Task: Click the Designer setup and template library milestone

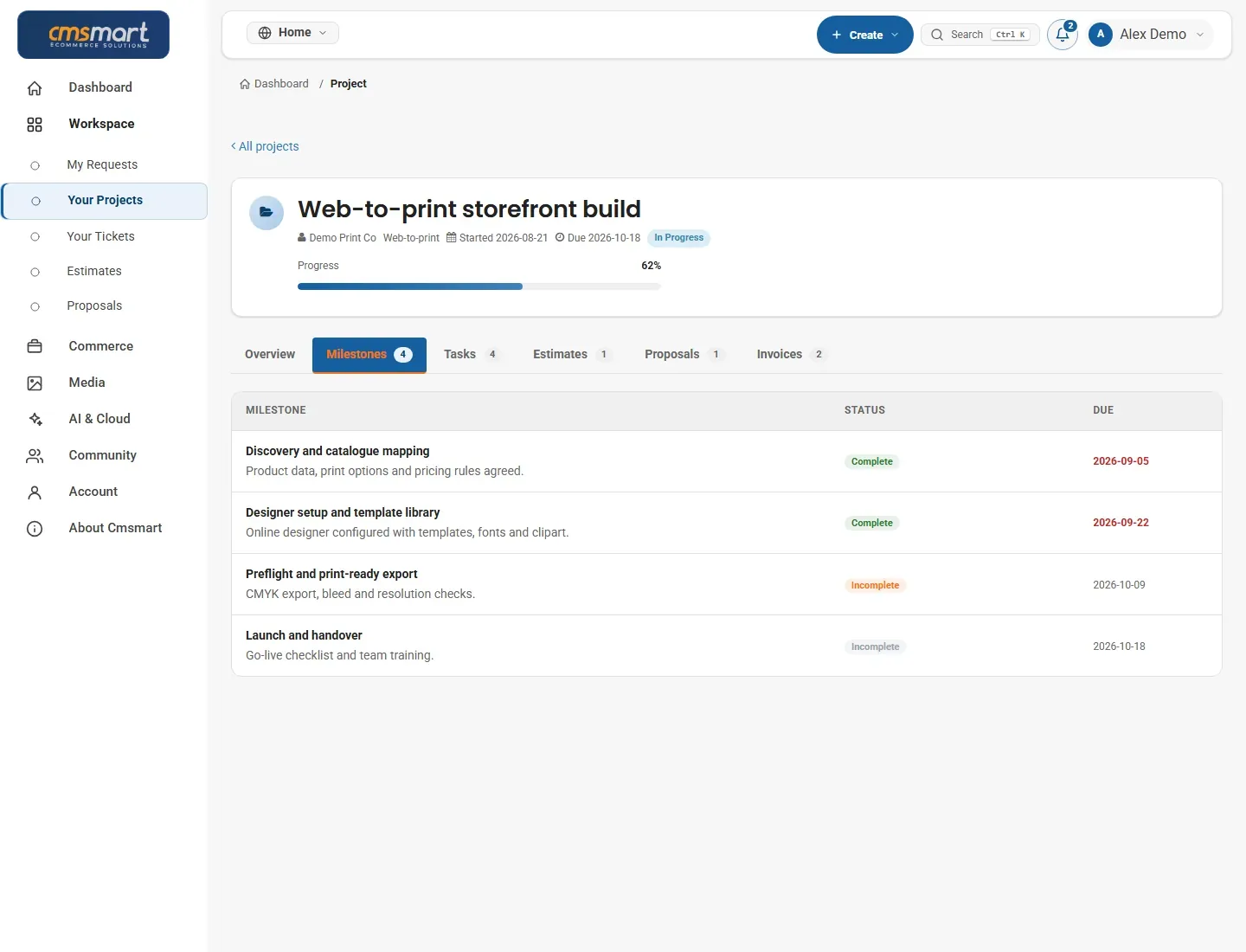Action: coord(343,512)
